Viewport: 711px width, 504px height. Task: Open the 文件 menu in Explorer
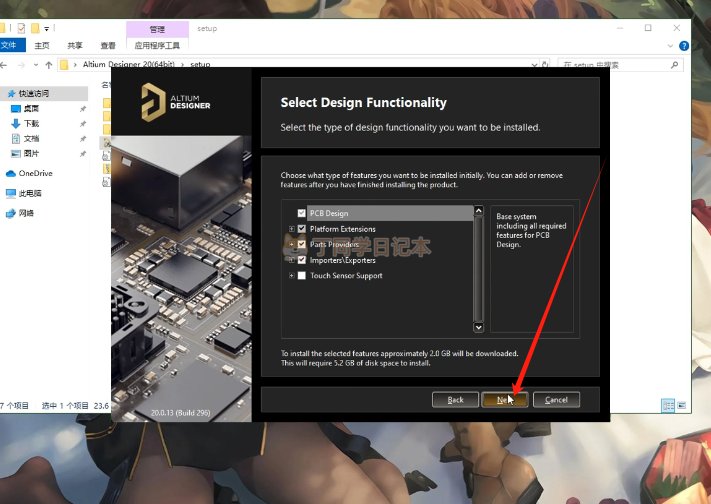pos(11,45)
